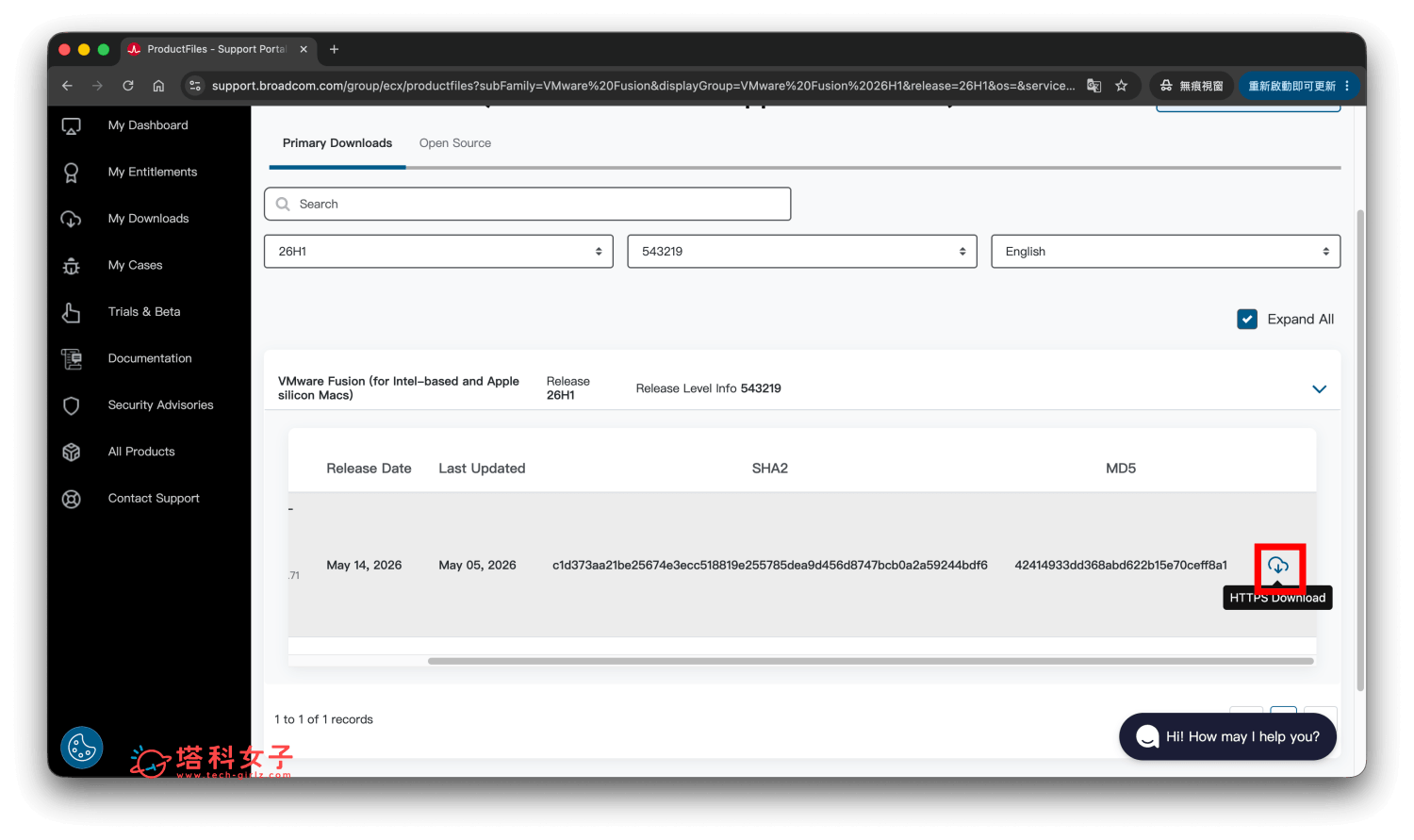Click MD5 hash value starting 42414933

tap(1121, 566)
